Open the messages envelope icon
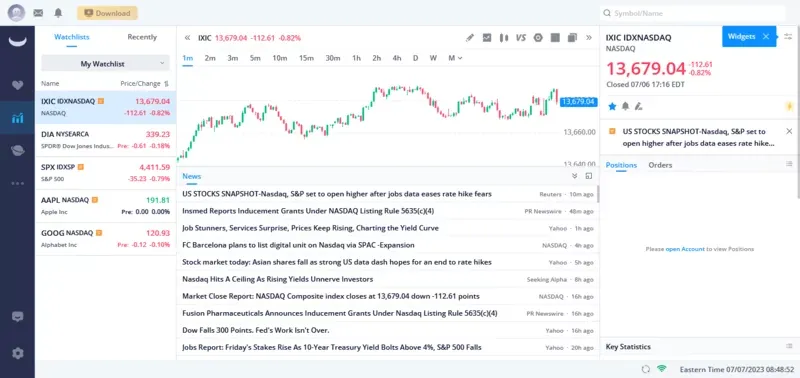The width and height of the screenshot is (800, 378). click(x=38, y=13)
